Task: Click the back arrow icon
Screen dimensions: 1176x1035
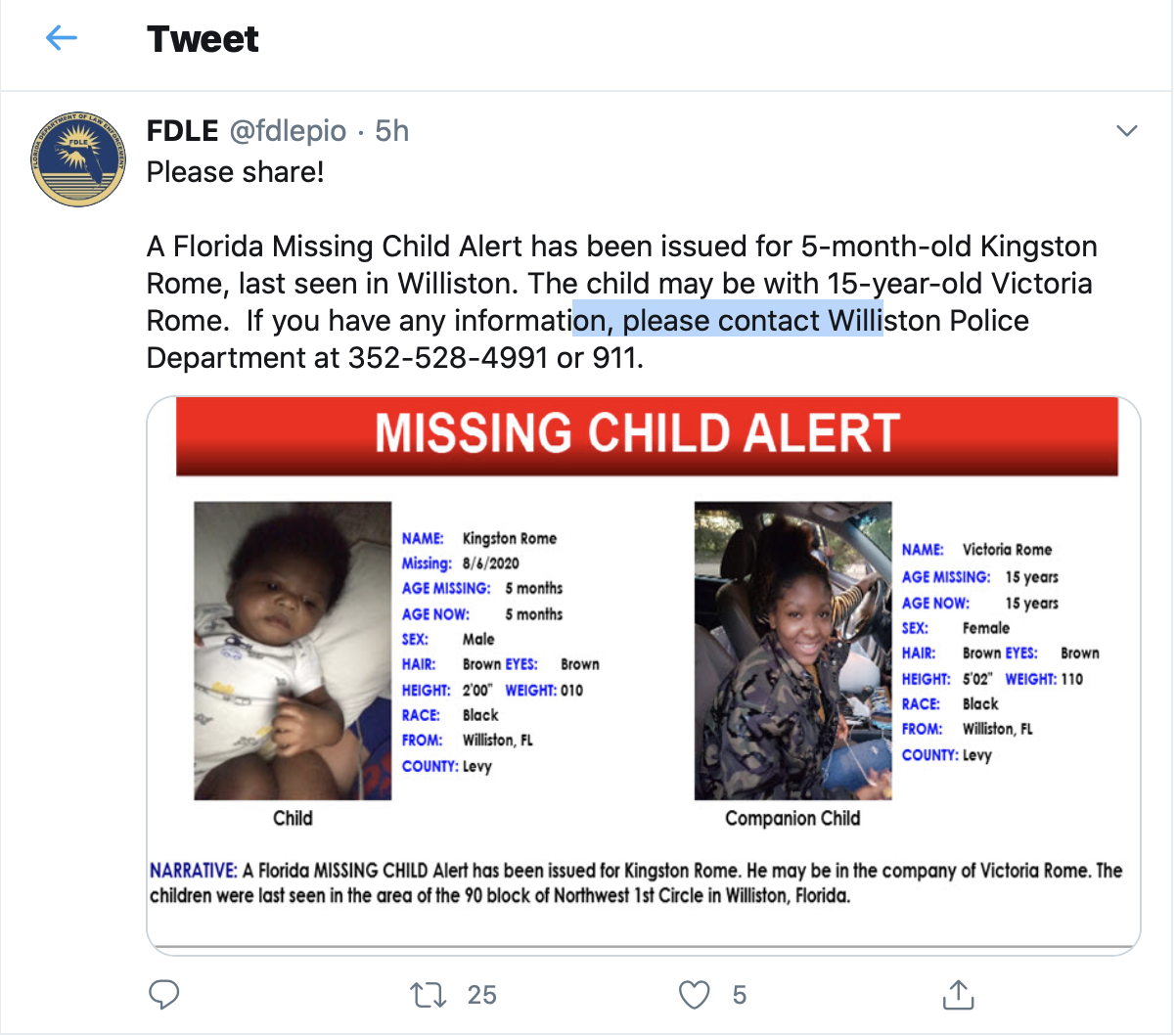Action: pyautogui.click(x=62, y=39)
